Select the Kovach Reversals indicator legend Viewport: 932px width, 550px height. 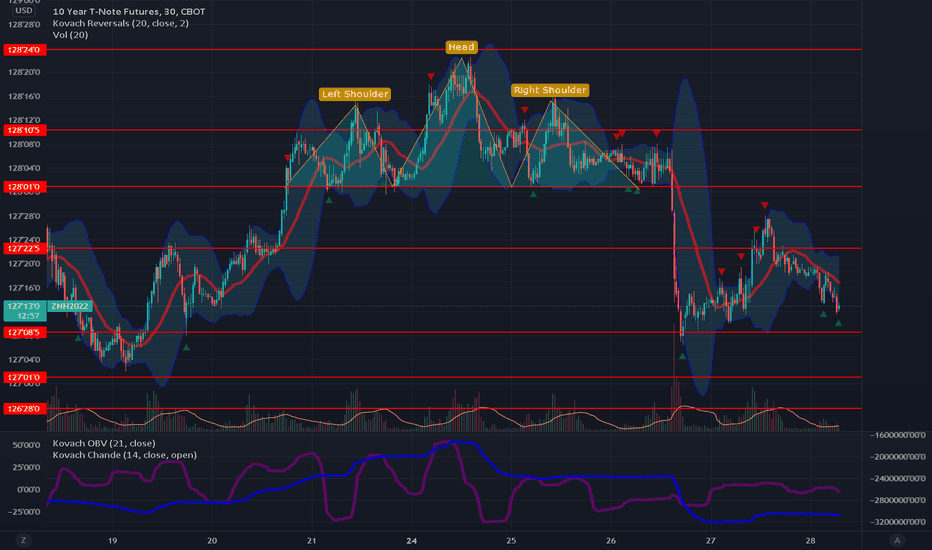click(121, 23)
